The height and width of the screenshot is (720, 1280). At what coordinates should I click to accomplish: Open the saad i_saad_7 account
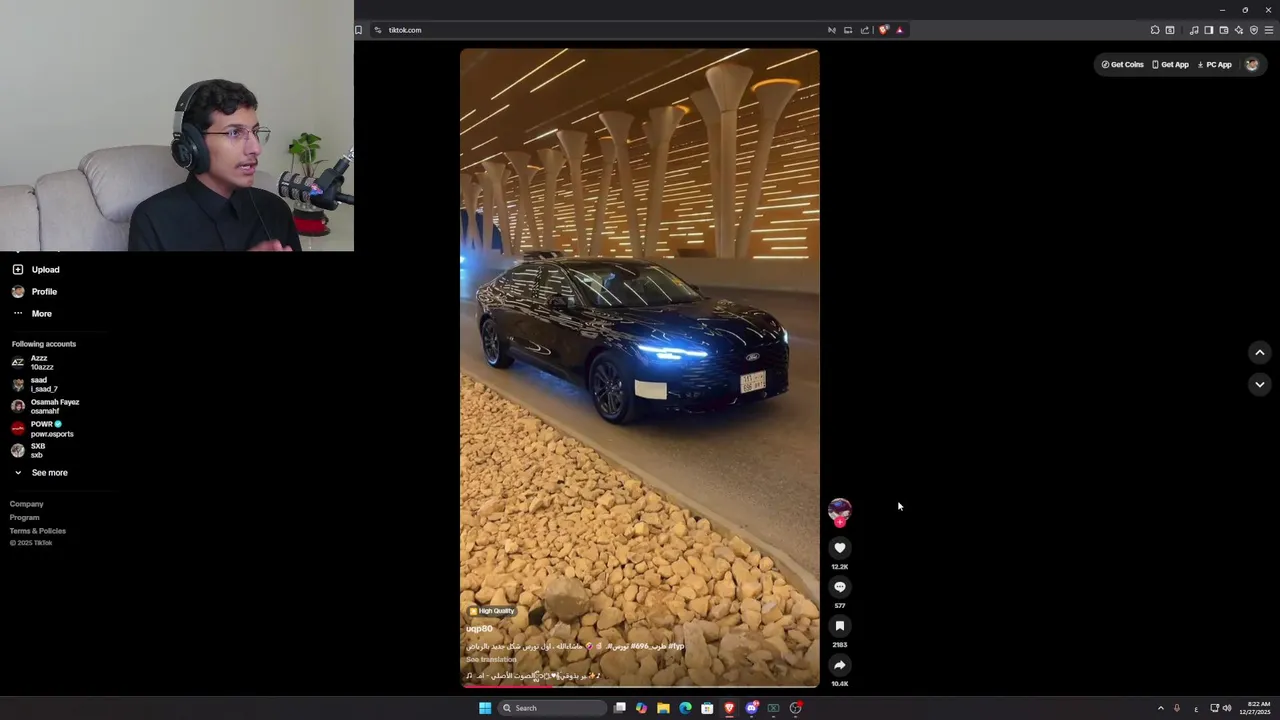[34, 385]
